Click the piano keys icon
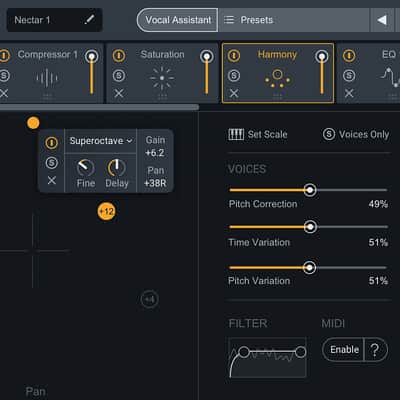The width and height of the screenshot is (400, 400). [236, 134]
